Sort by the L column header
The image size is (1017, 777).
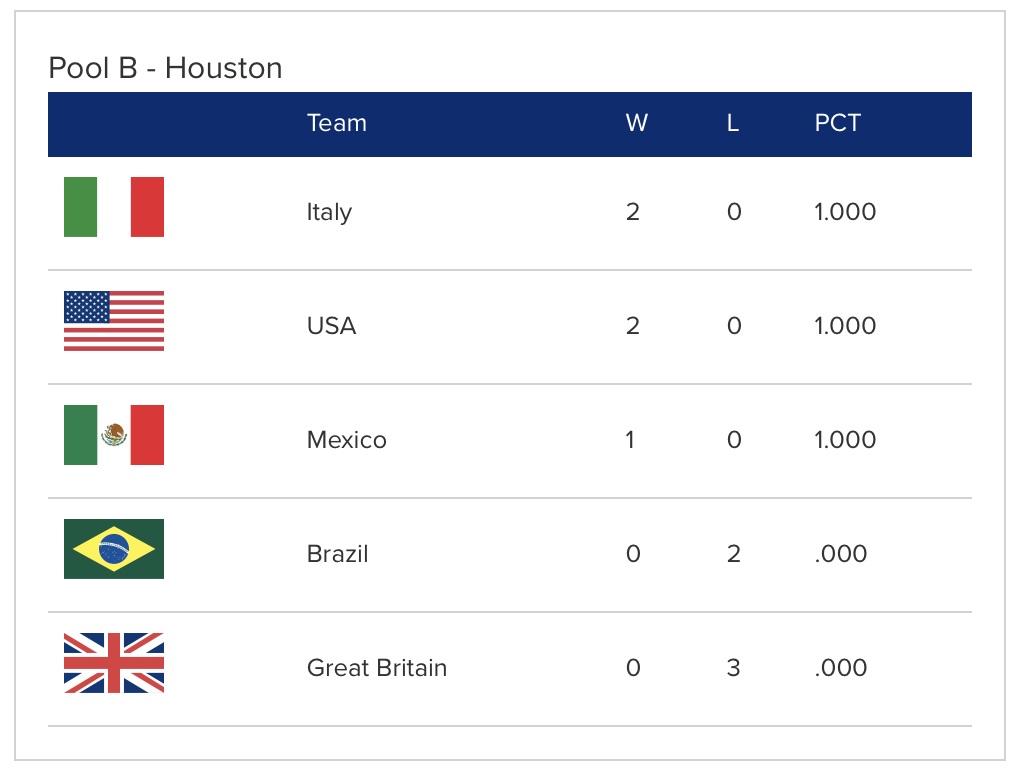733,123
